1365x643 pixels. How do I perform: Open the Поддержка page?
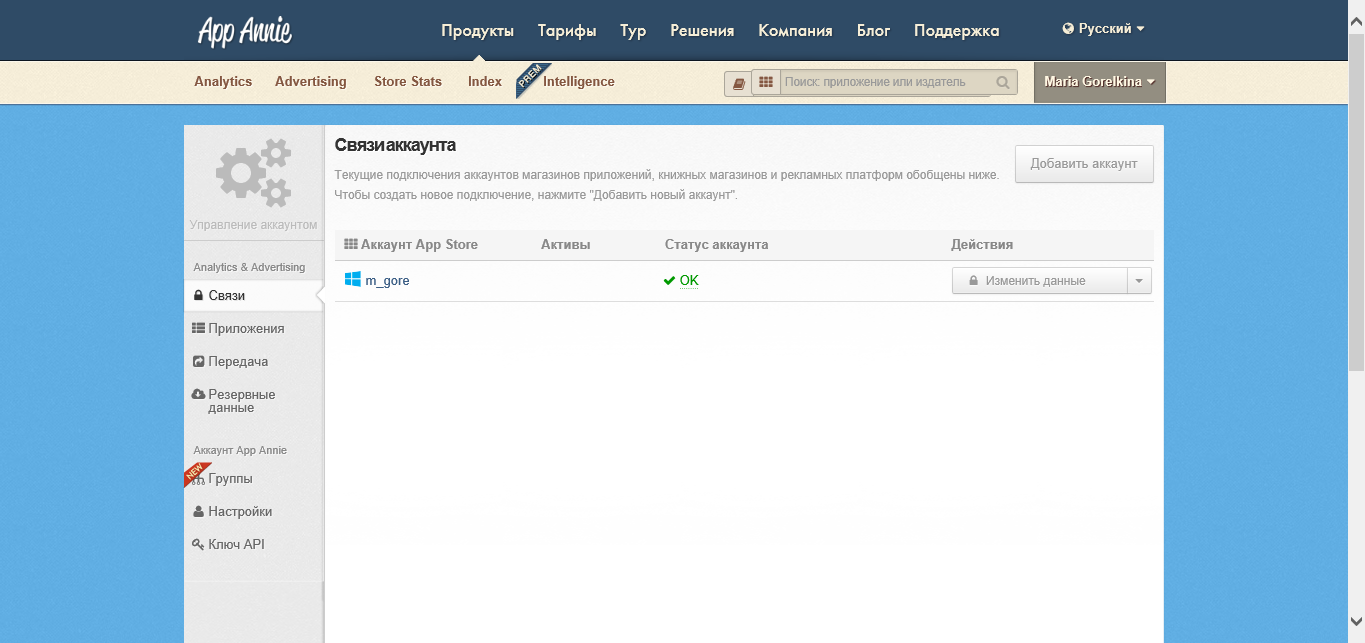point(956,30)
